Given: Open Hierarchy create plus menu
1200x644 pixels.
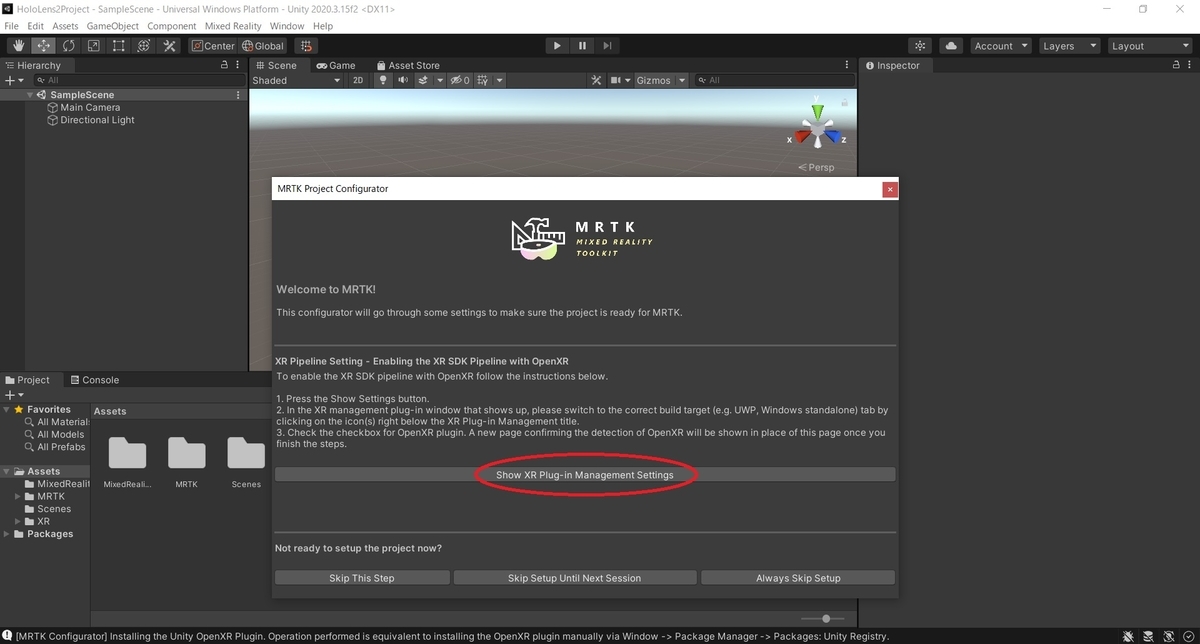Looking at the screenshot, I should [x=12, y=80].
